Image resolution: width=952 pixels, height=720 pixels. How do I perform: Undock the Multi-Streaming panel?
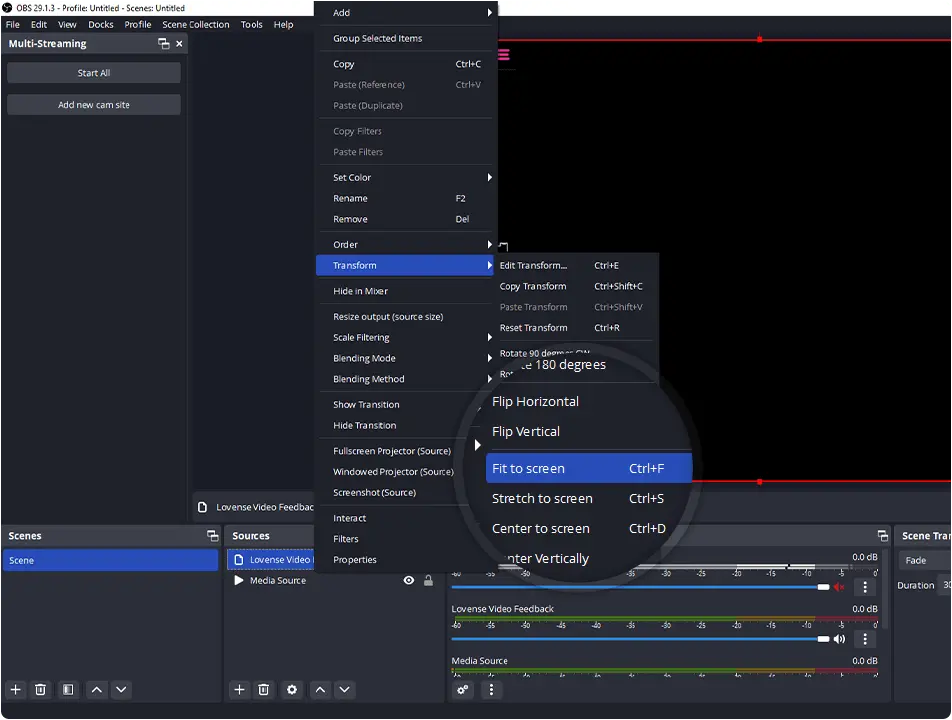[163, 44]
